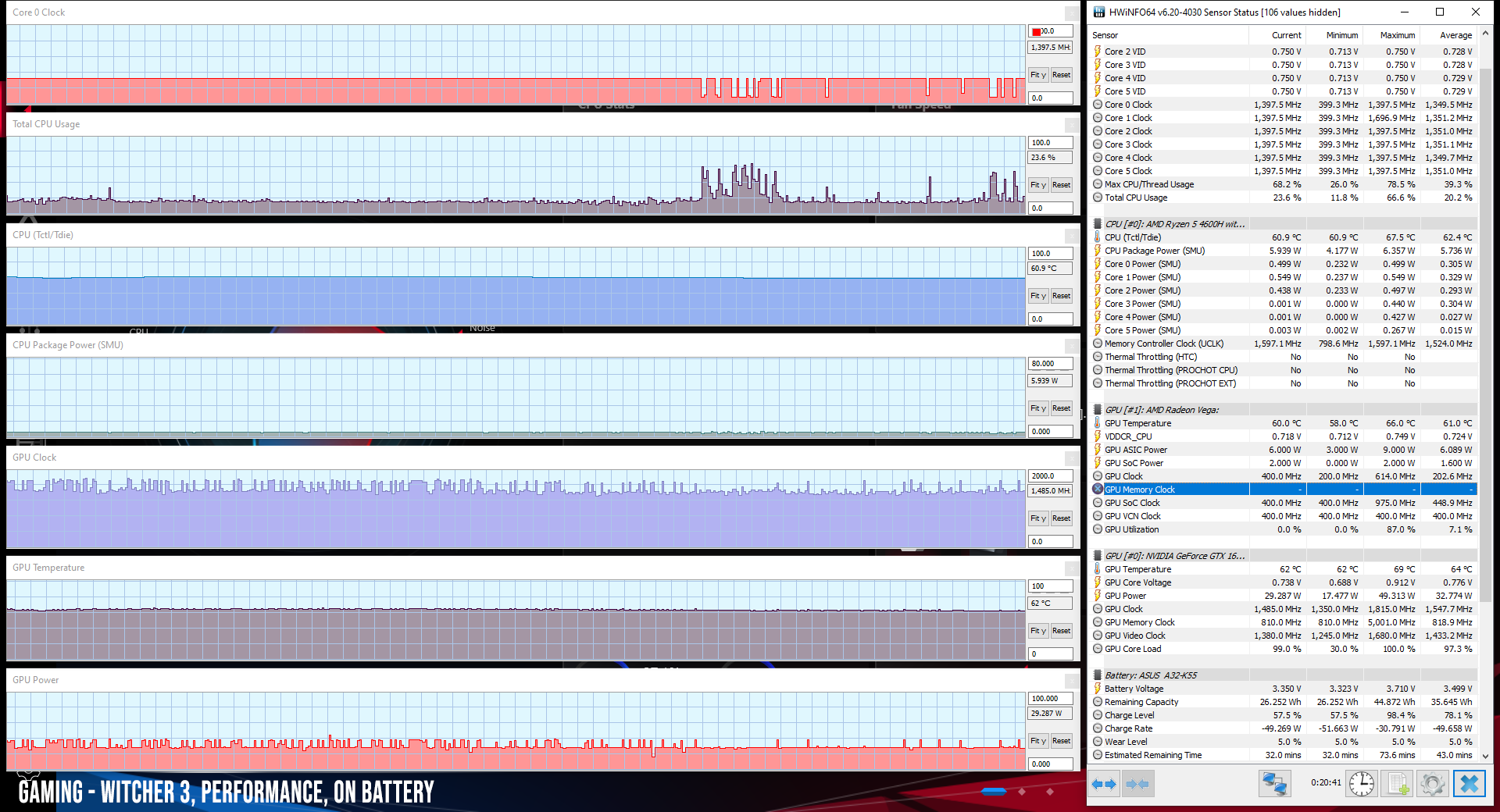Click circle icon beside Total CPU Usage row
The image size is (1500, 812).
point(1098,198)
